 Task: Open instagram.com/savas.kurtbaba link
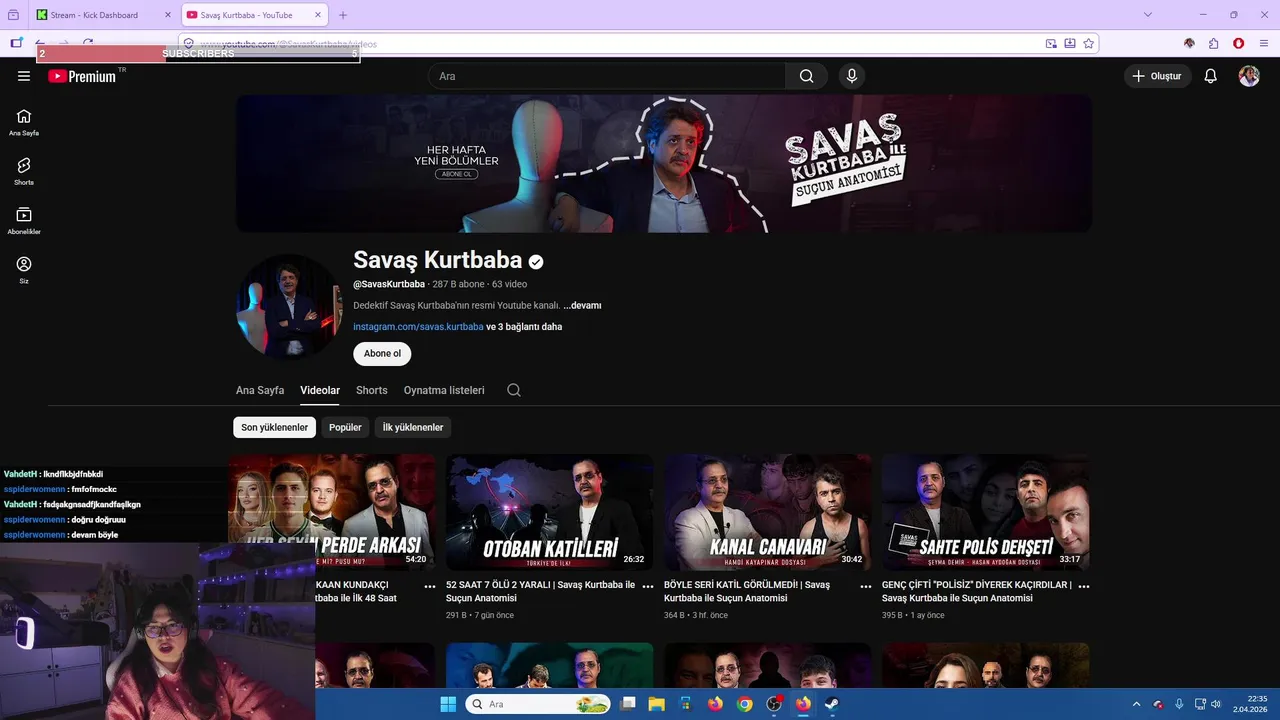tap(418, 326)
